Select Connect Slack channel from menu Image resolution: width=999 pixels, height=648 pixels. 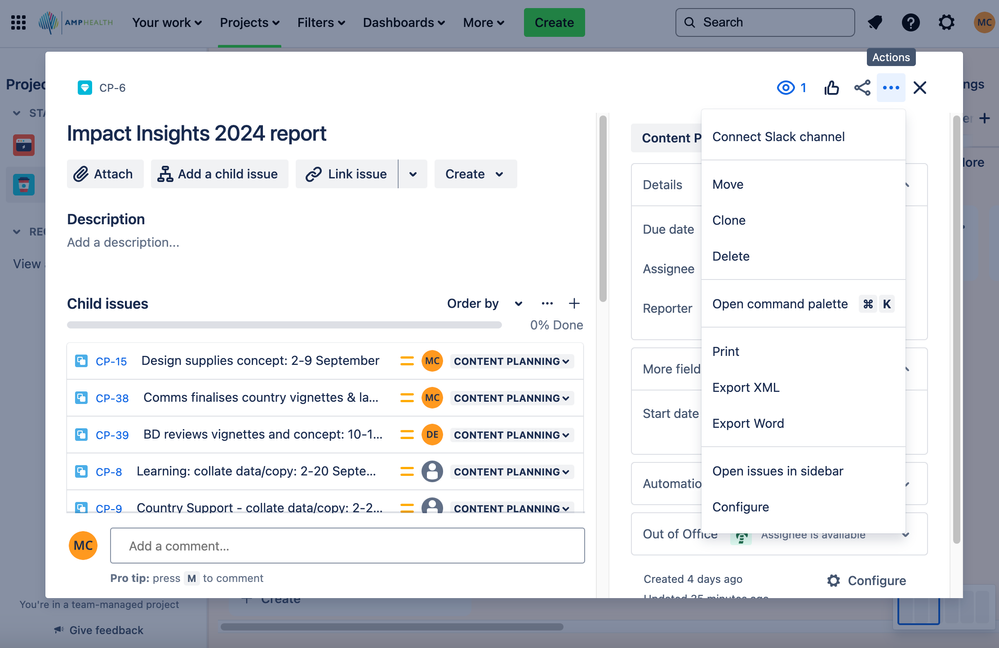pyautogui.click(x=803, y=137)
